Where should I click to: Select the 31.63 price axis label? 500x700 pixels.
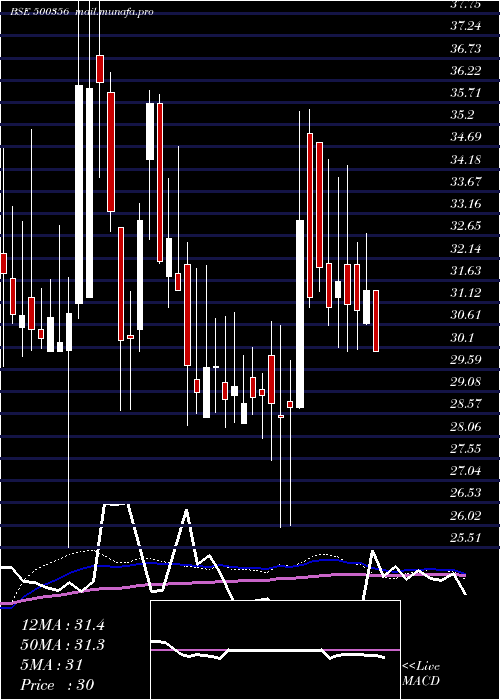coord(466,271)
